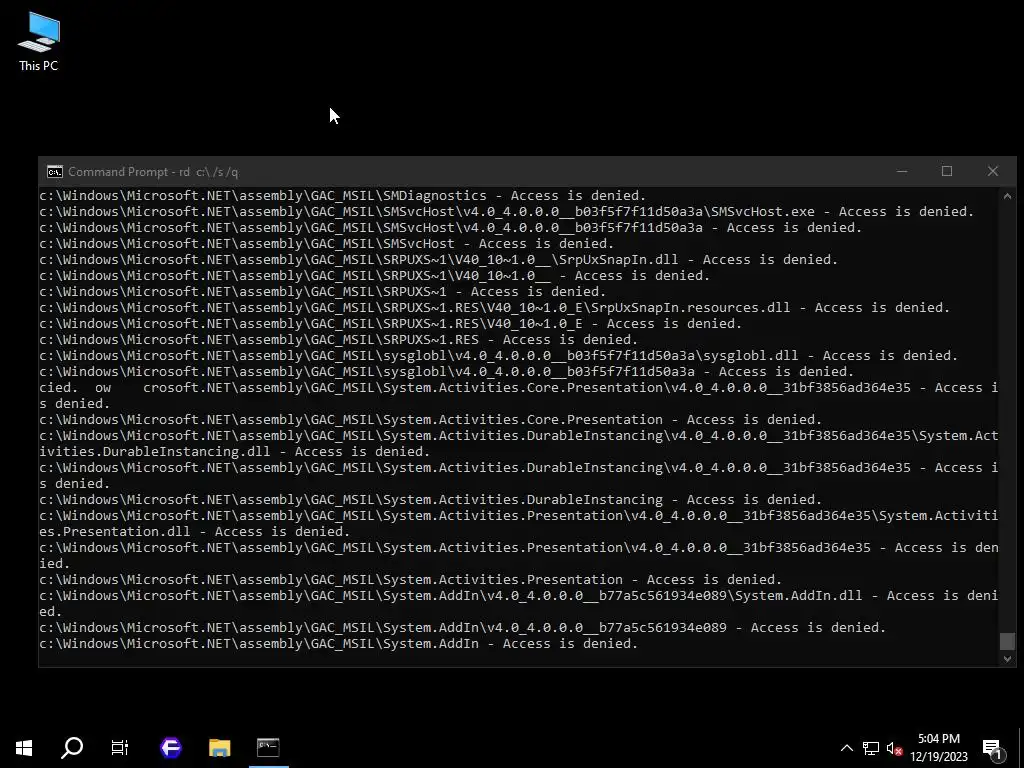The height and width of the screenshot is (768, 1024).
Task: Open taskbar Search magnifier
Action: coord(72,748)
